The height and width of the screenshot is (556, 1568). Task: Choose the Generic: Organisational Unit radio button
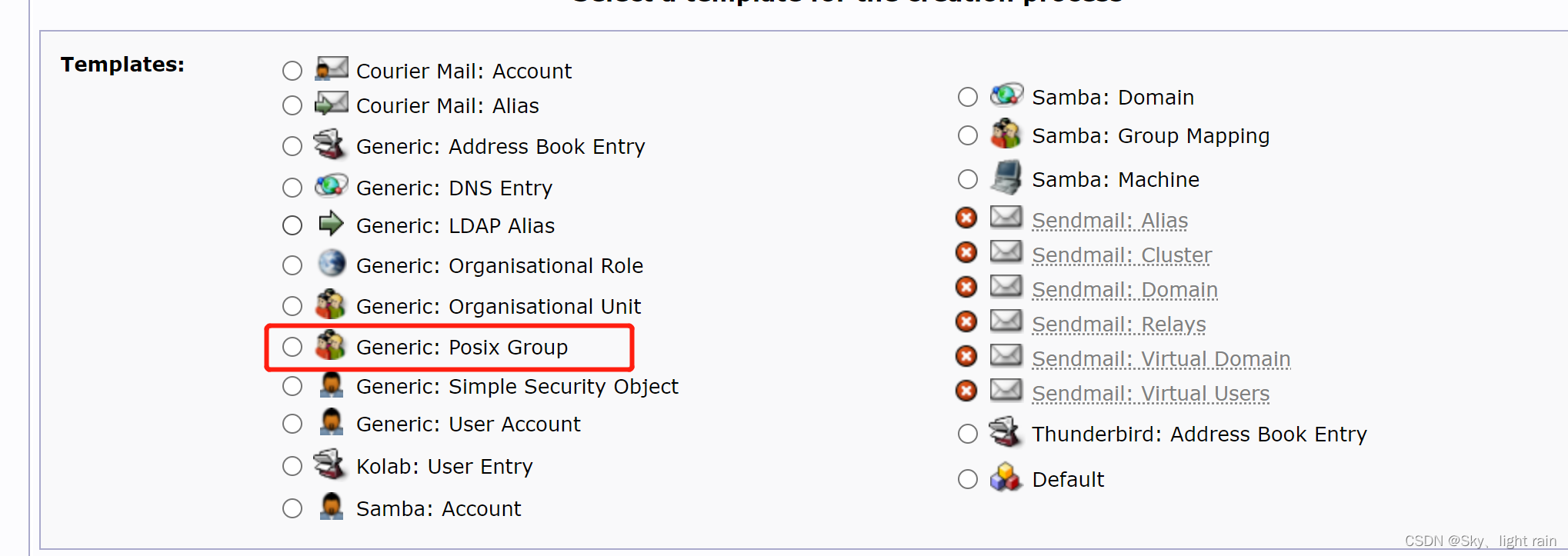[x=292, y=306]
